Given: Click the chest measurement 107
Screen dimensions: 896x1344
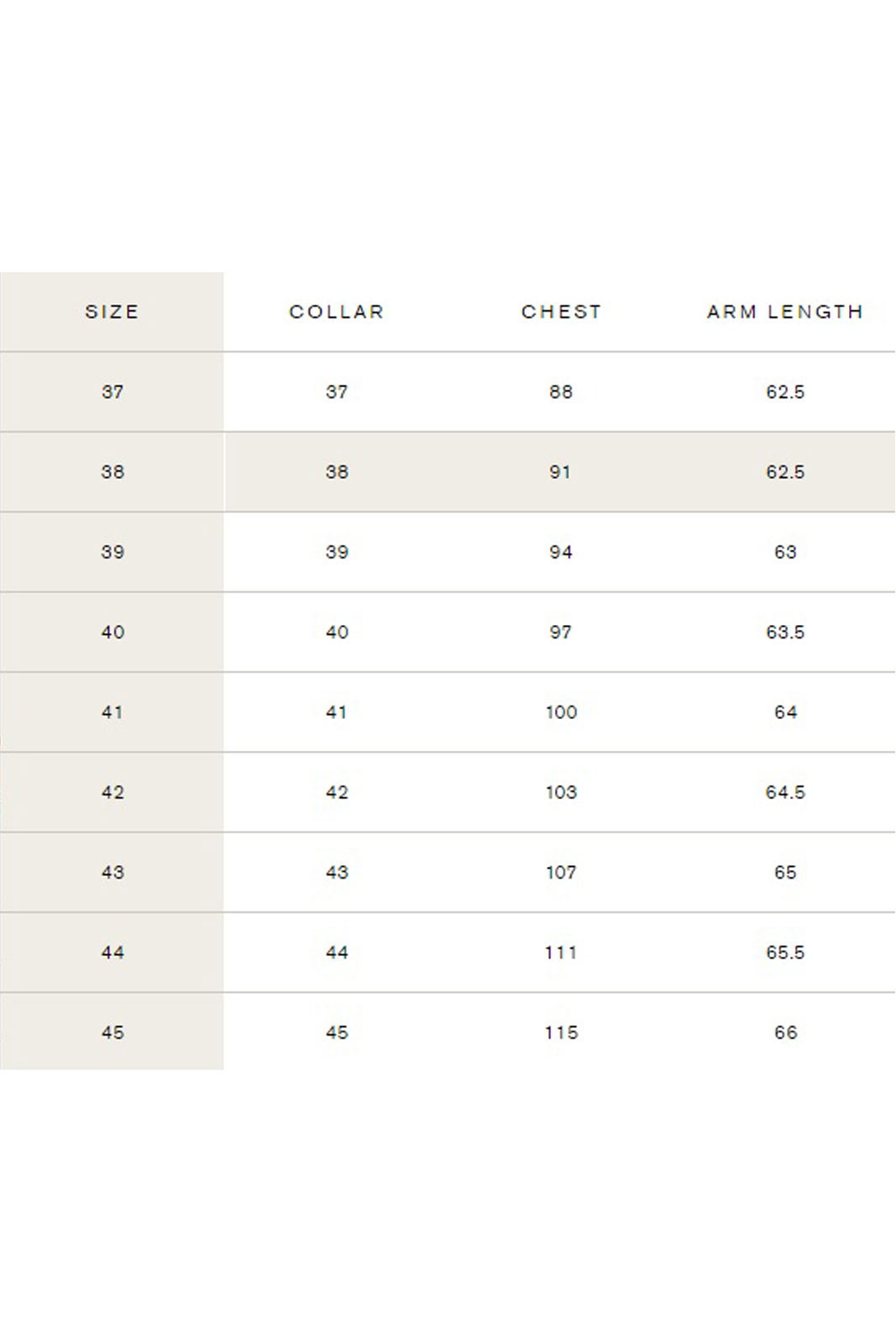Looking at the screenshot, I should (561, 872).
